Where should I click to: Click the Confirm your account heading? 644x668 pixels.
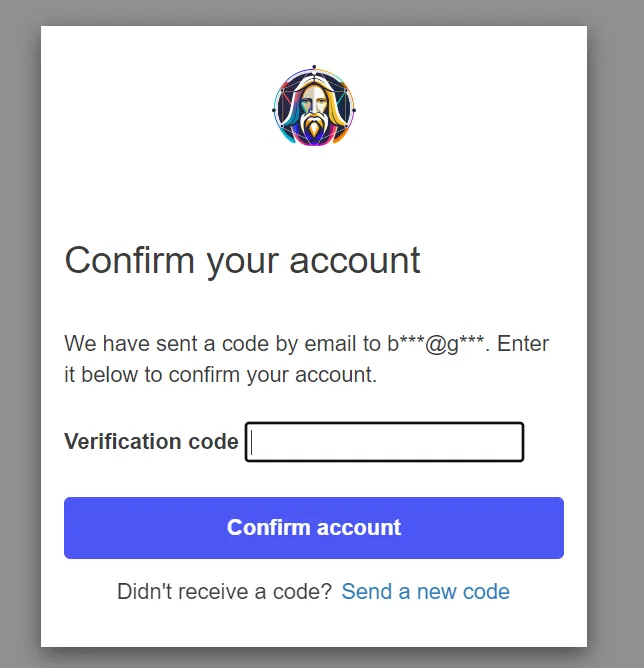click(242, 260)
